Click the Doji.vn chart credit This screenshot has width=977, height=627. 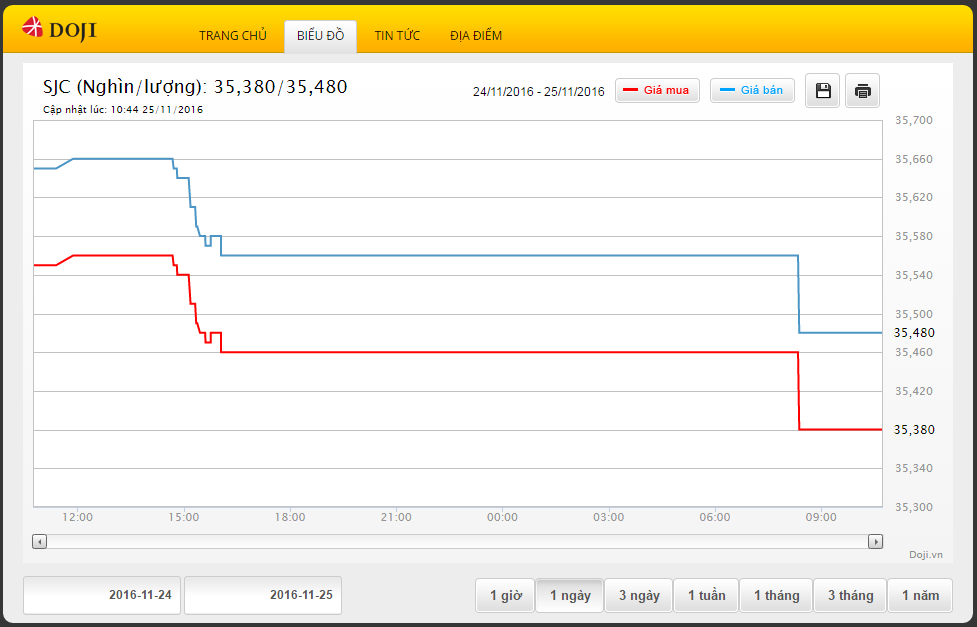click(925, 555)
